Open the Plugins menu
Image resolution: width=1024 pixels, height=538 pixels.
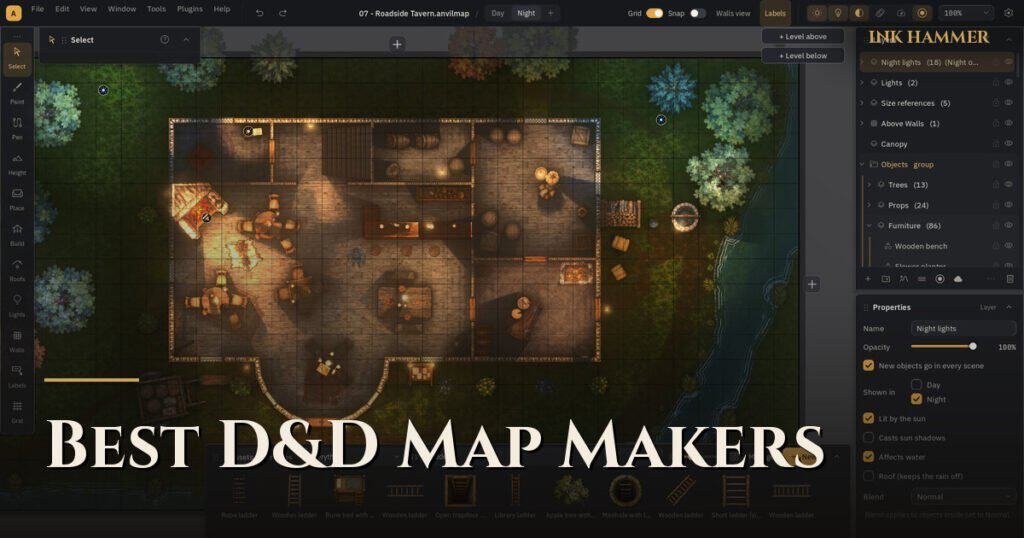(190, 9)
